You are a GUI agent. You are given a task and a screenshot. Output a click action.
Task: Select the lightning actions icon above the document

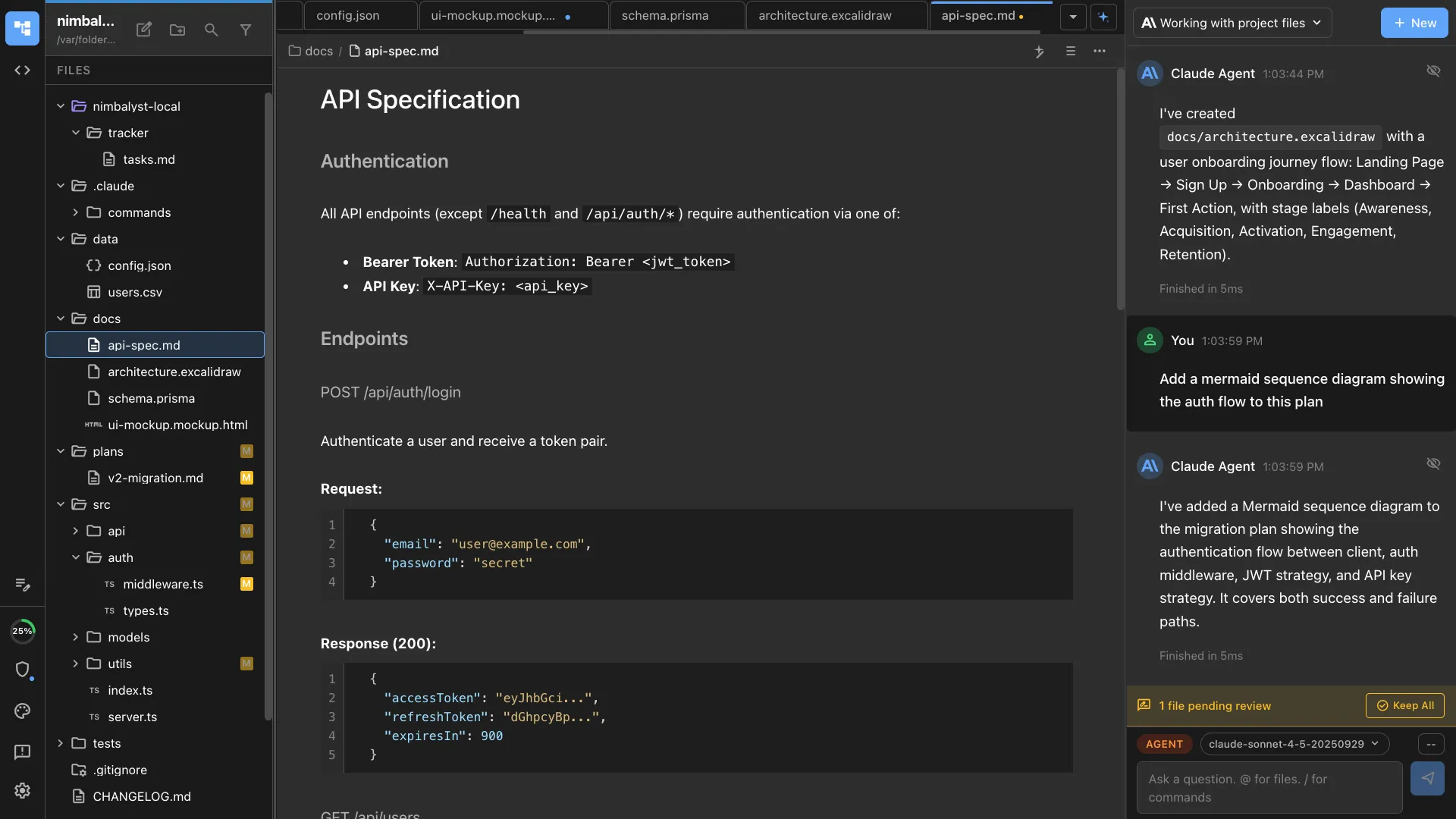tap(1039, 52)
